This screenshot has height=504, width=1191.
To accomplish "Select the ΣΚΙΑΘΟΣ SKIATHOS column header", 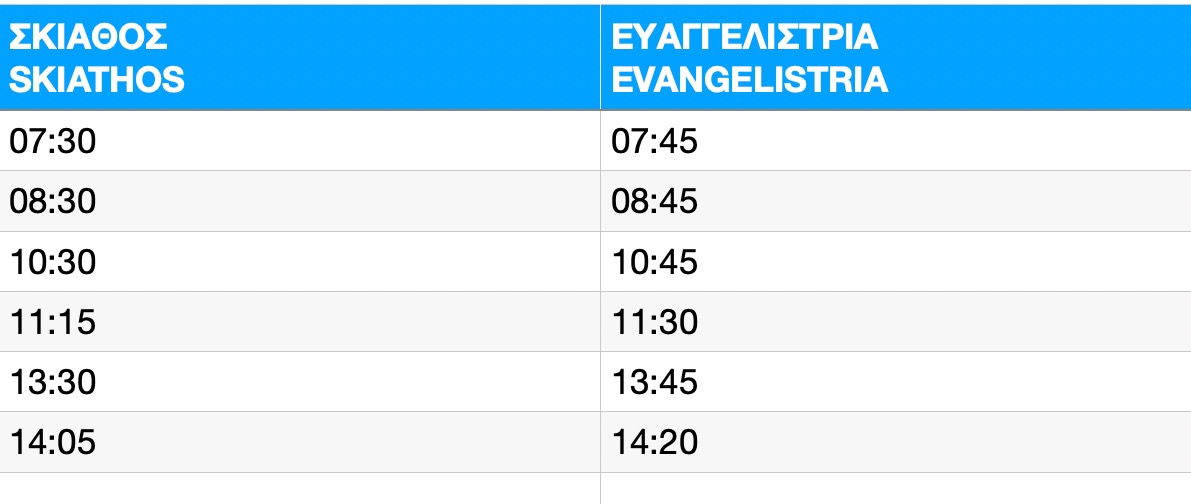I will coord(300,58).
